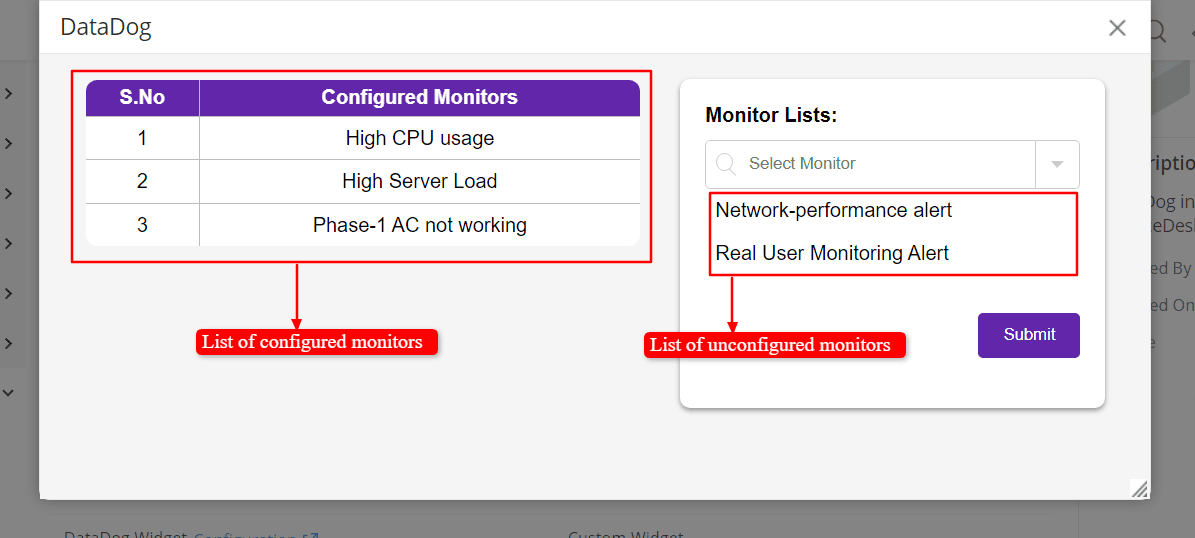Viewport: 1195px width, 538px height.
Task: Click the magnifier icon inside Select Monitor
Action: point(727,164)
